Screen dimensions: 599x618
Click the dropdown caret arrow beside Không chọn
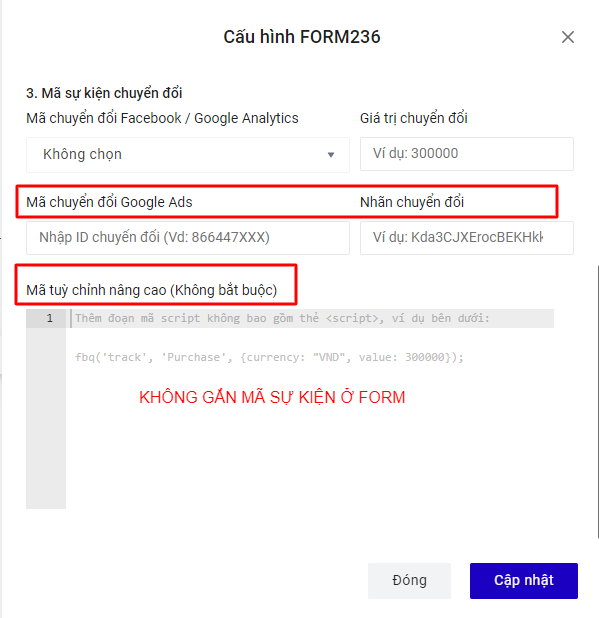(x=331, y=154)
